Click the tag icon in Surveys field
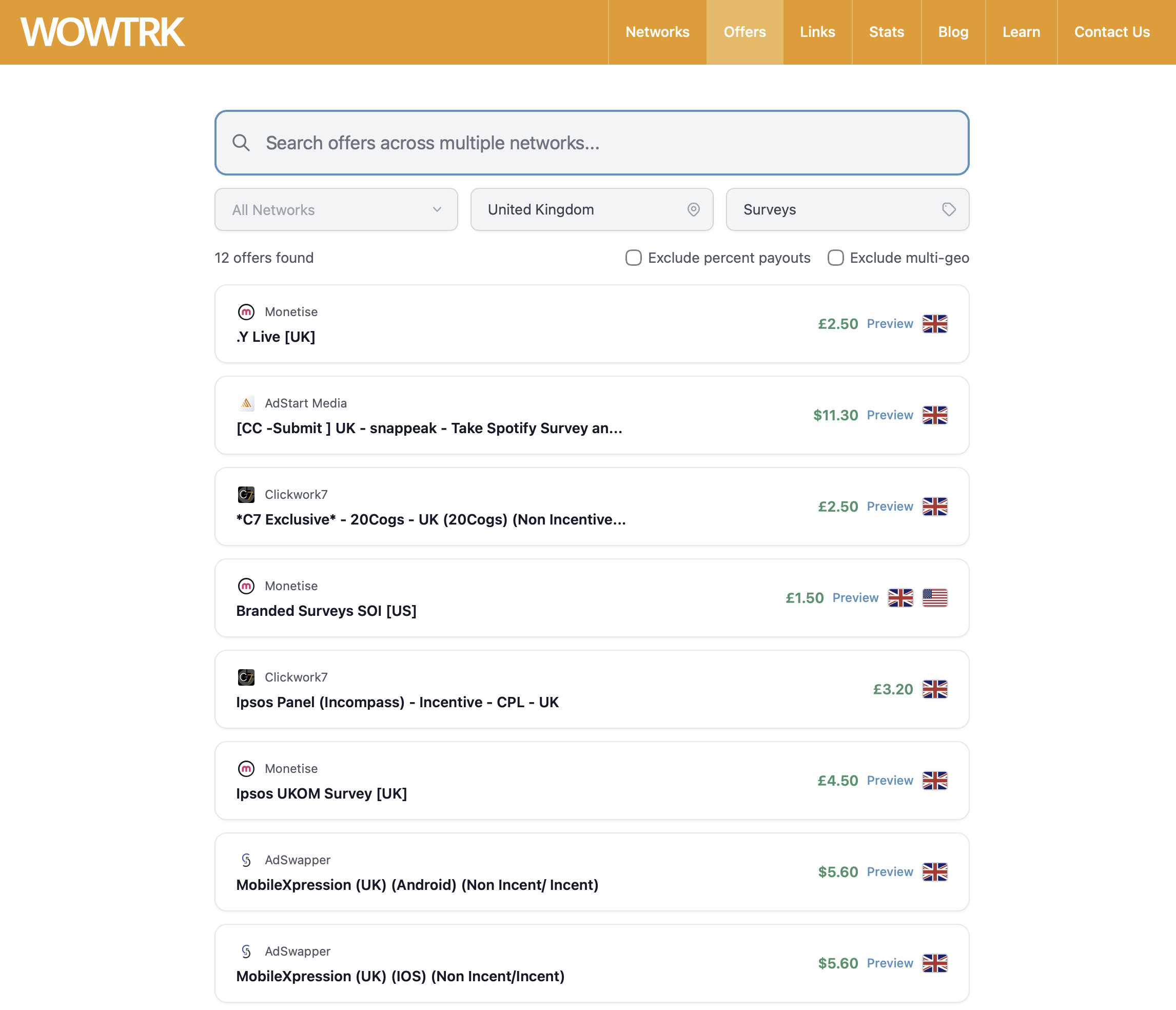 pyautogui.click(x=948, y=209)
